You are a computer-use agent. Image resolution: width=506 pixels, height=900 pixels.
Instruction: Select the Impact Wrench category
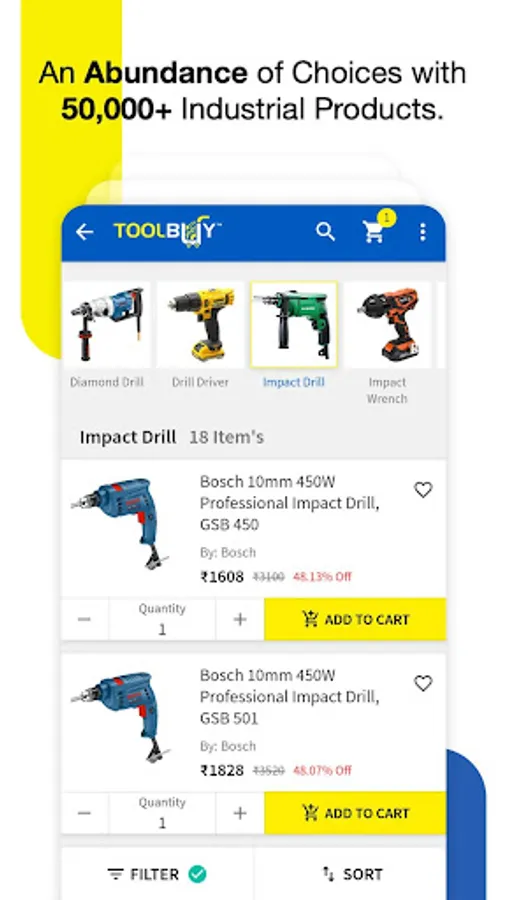[387, 344]
